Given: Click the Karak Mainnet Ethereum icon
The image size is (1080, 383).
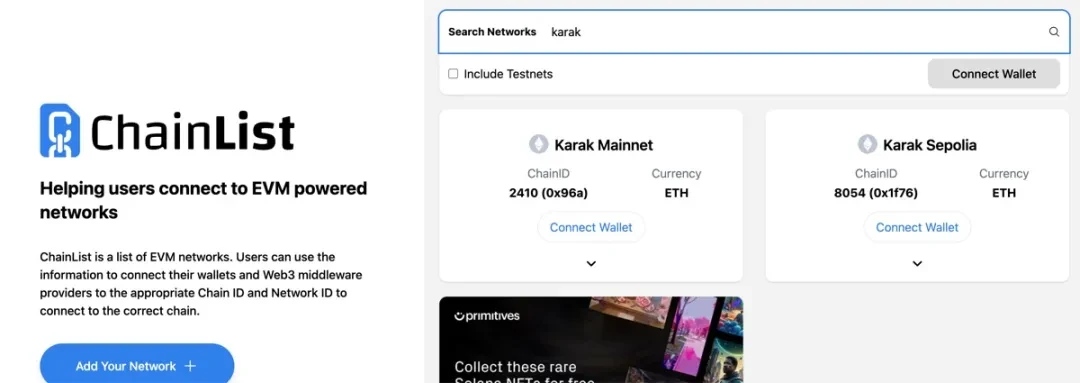Looking at the screenshot, I should click(539, 145).
